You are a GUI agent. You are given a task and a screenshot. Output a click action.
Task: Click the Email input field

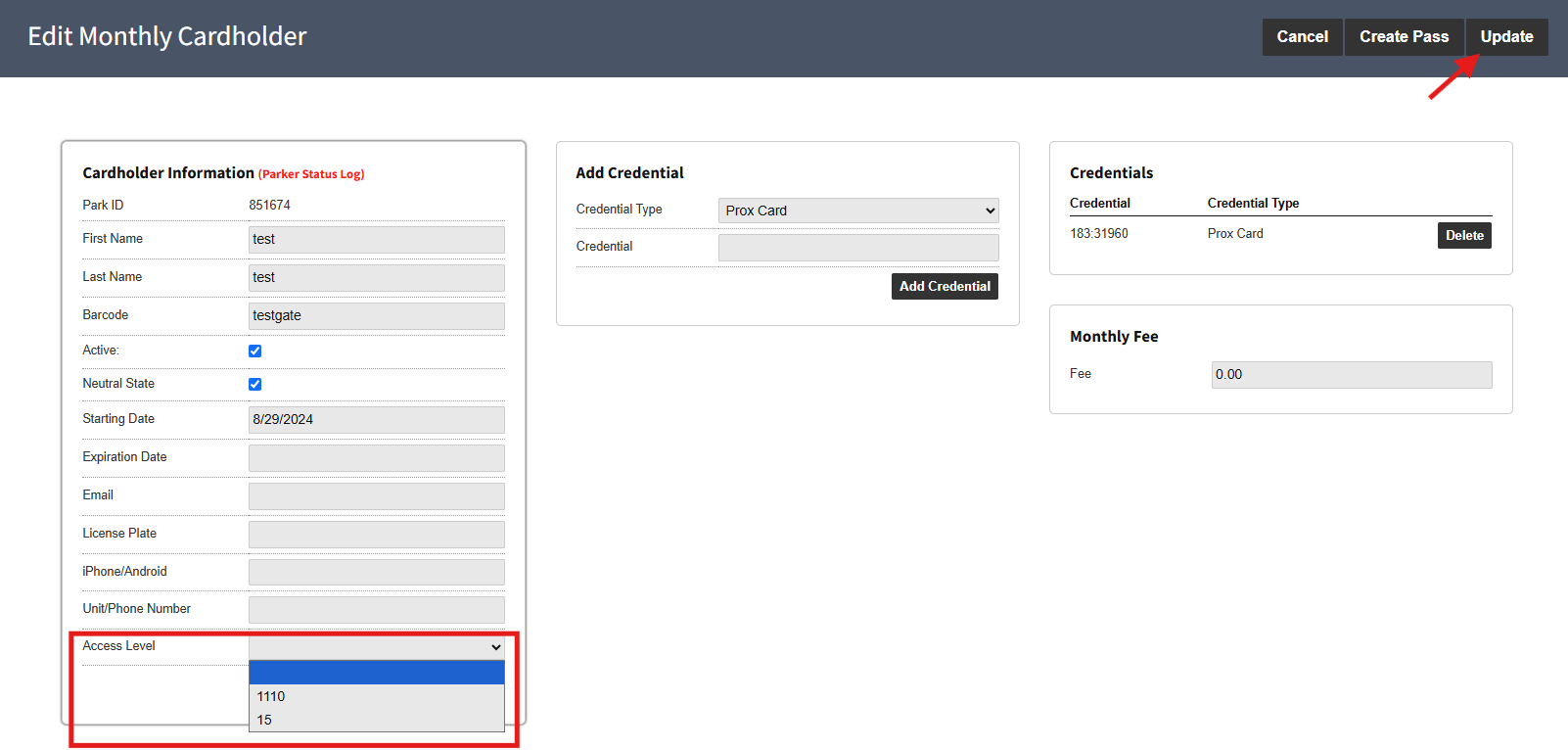[x=377, y=496]
